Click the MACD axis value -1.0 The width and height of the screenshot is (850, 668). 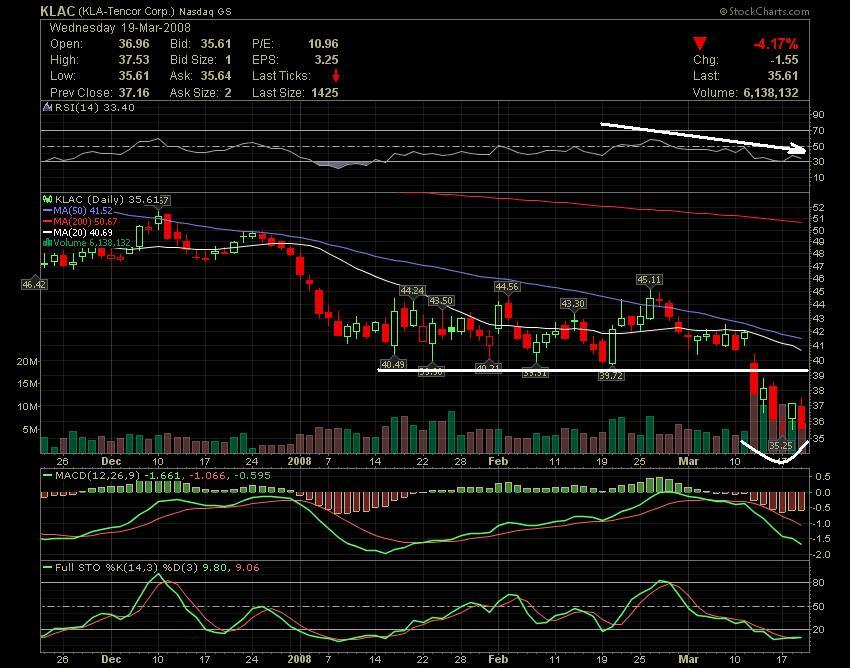click(x=822, y=524)
